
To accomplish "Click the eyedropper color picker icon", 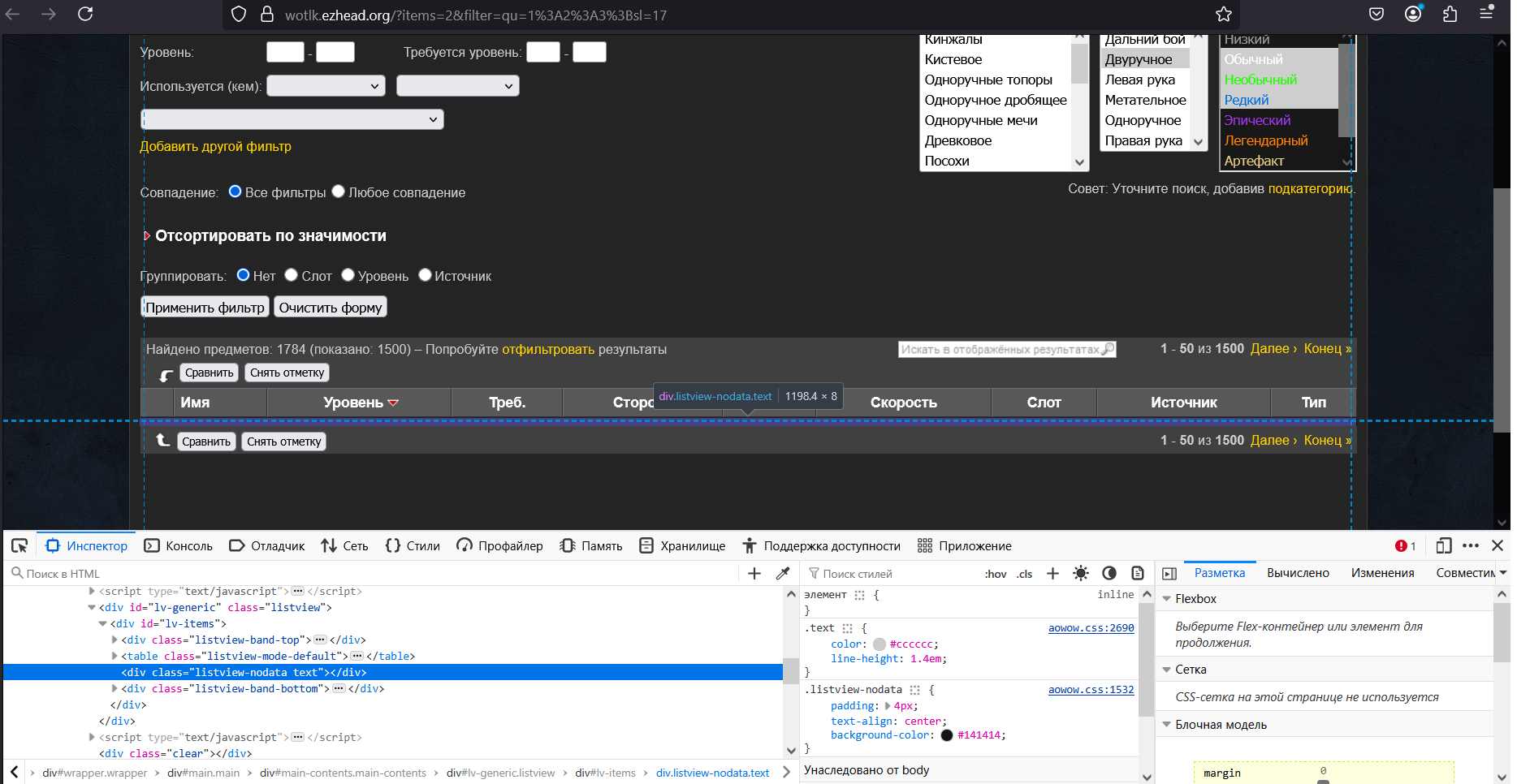I will click(x=783, y=574).
